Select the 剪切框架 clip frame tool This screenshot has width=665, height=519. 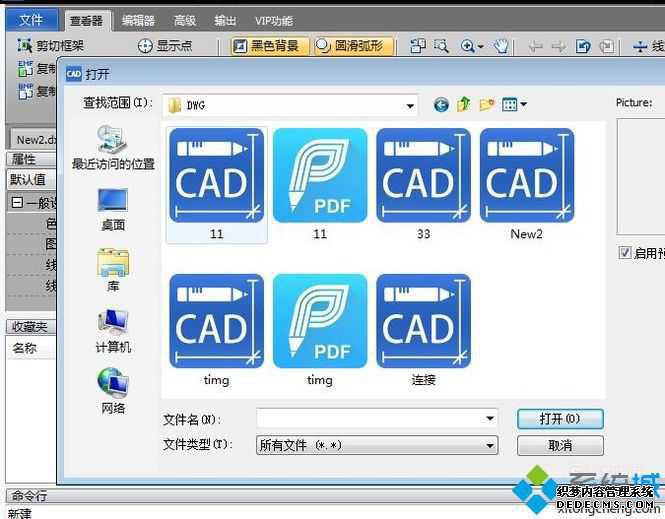point(51,45)
